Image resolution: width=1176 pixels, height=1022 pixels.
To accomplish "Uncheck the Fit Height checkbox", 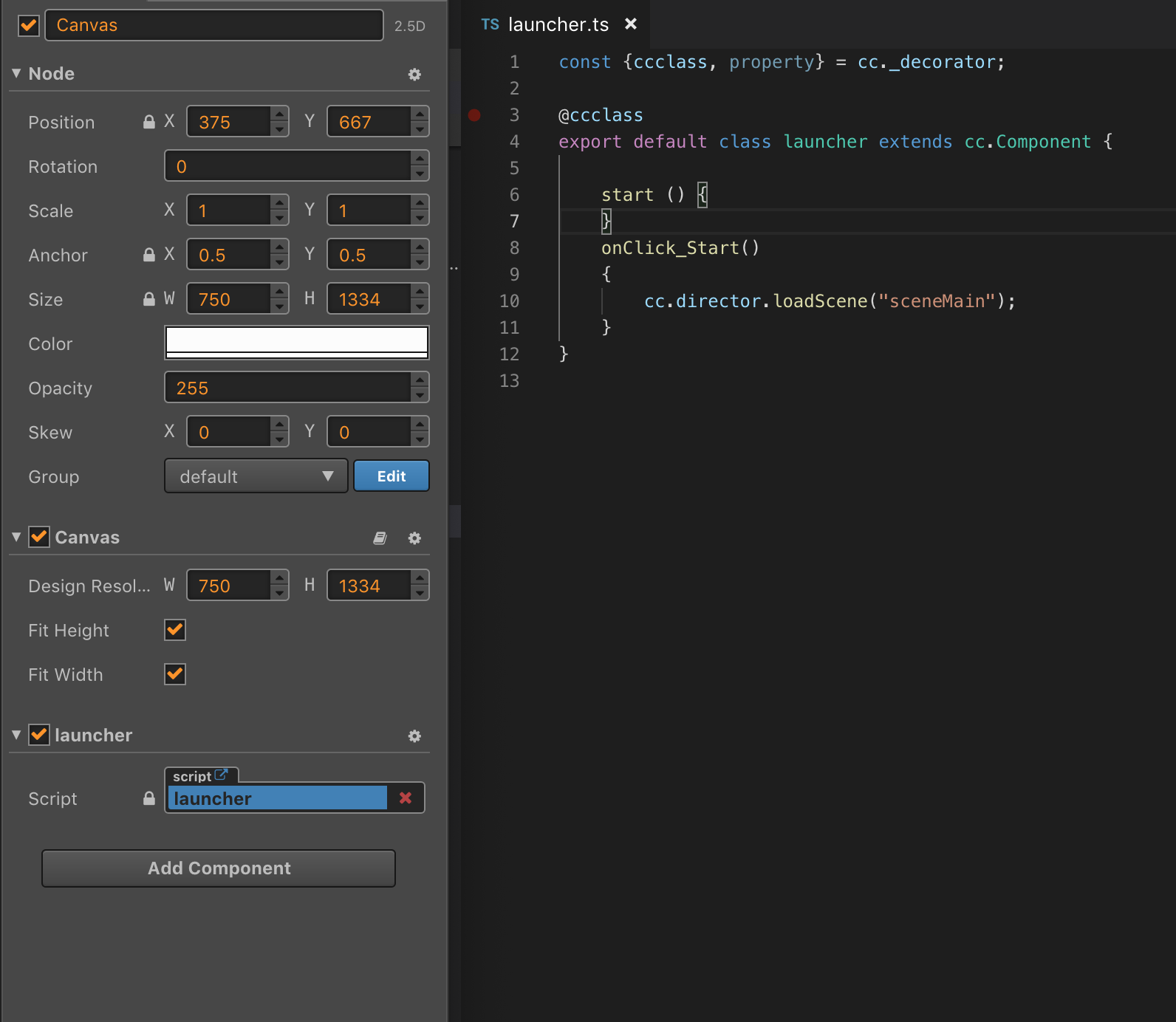I will click(x=175, y=630).
